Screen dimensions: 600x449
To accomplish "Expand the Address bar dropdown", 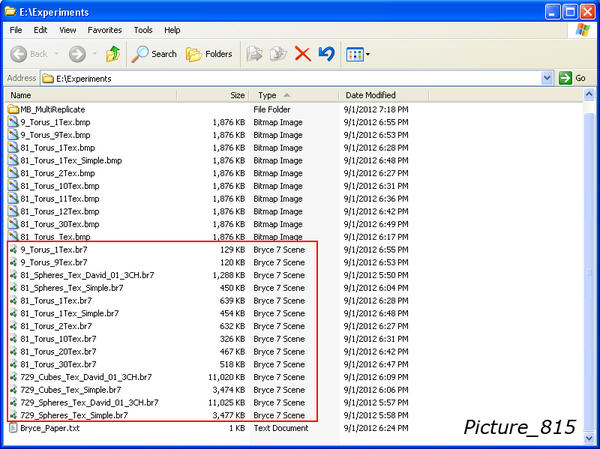I will tap(547, 78).
